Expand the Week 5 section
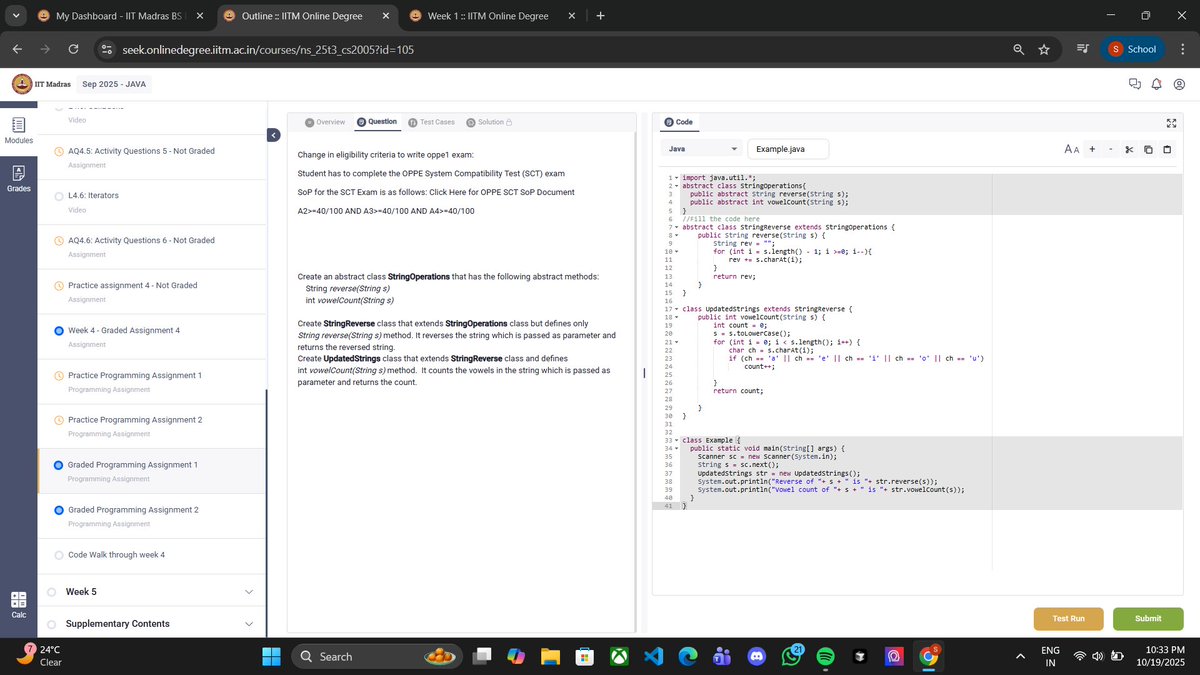 [153, 592]
